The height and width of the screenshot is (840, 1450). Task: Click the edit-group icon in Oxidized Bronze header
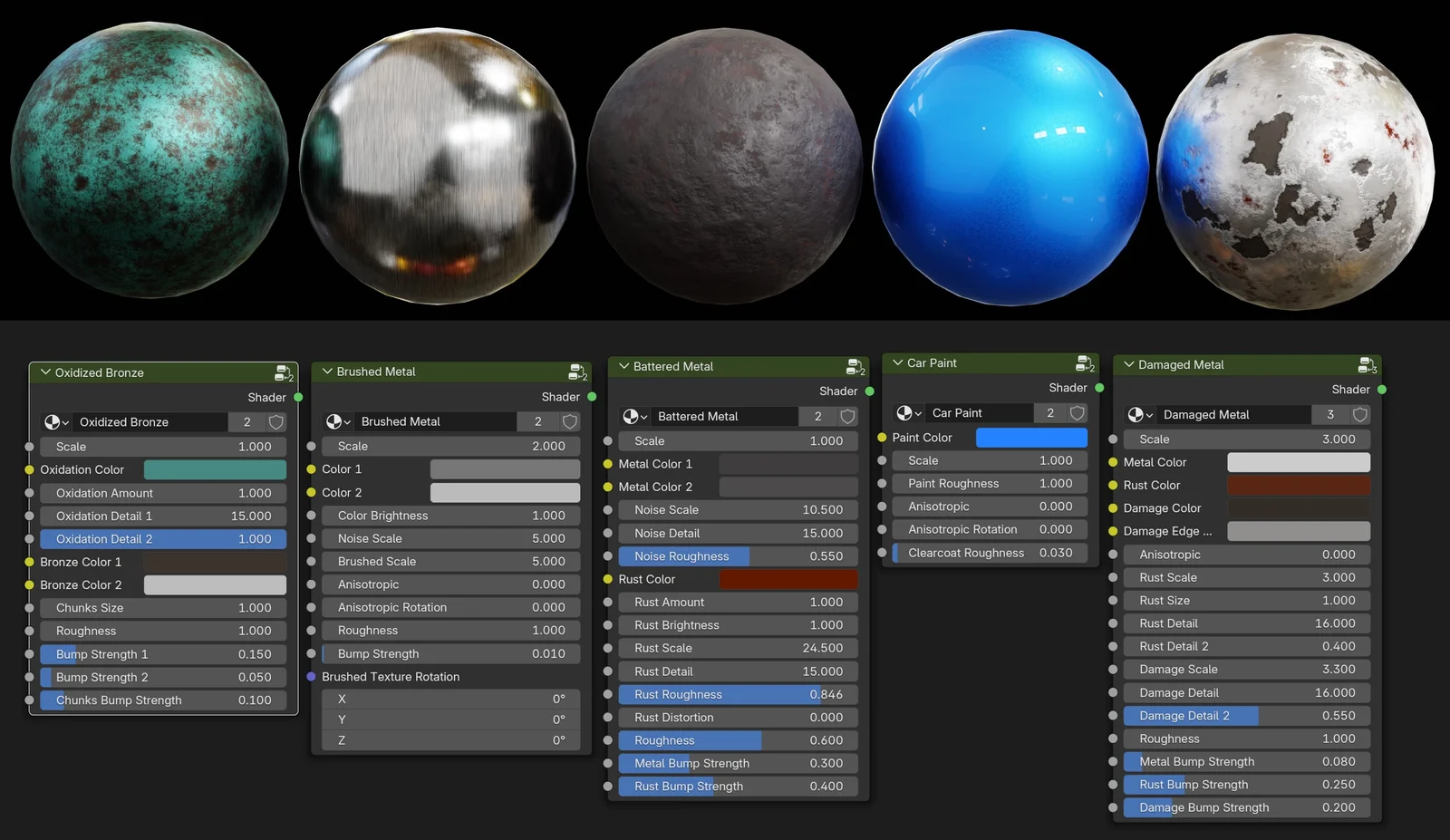click(x=280, y=372)
